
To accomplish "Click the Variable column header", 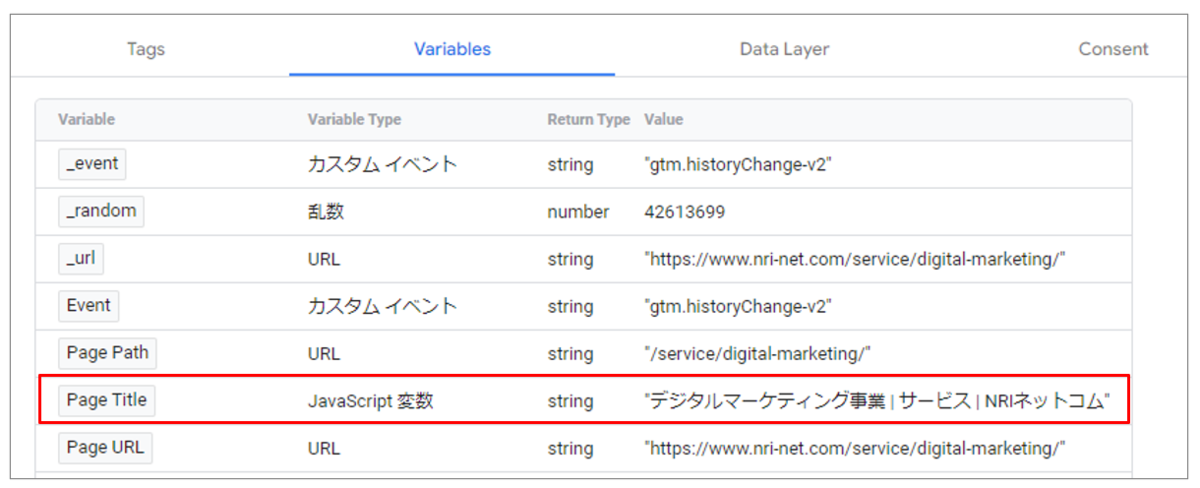I will 86,119.
